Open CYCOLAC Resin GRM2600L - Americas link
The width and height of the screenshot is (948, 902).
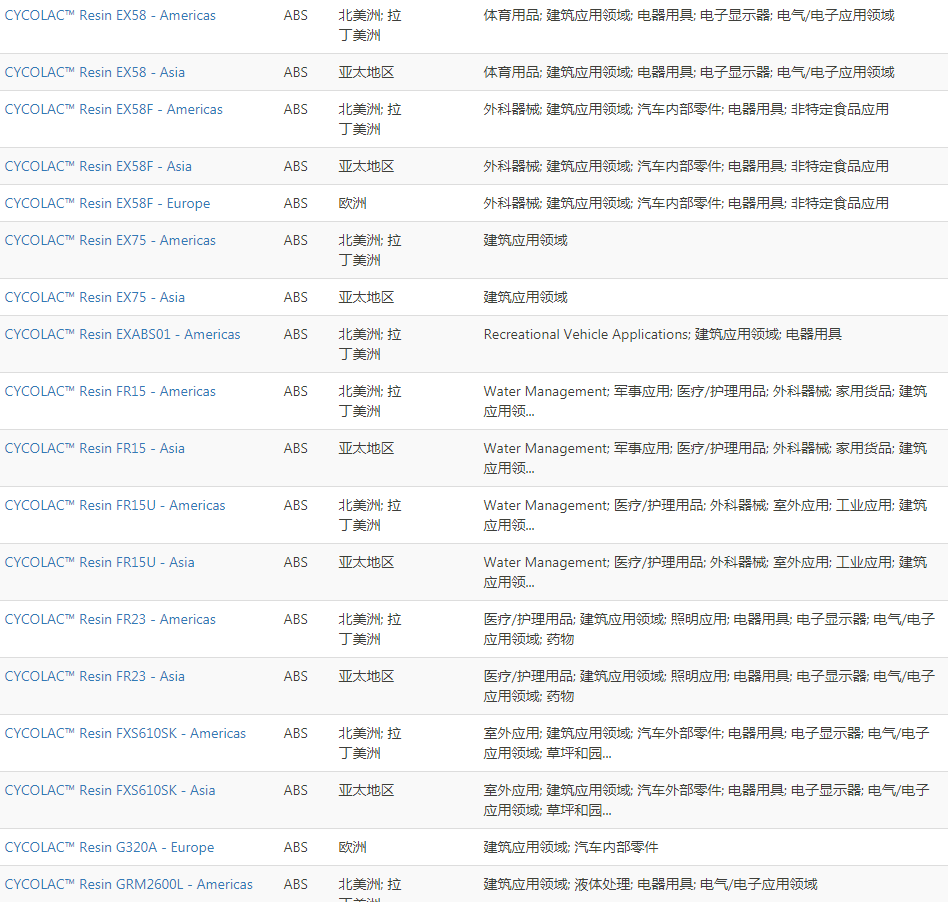[129, 884]
